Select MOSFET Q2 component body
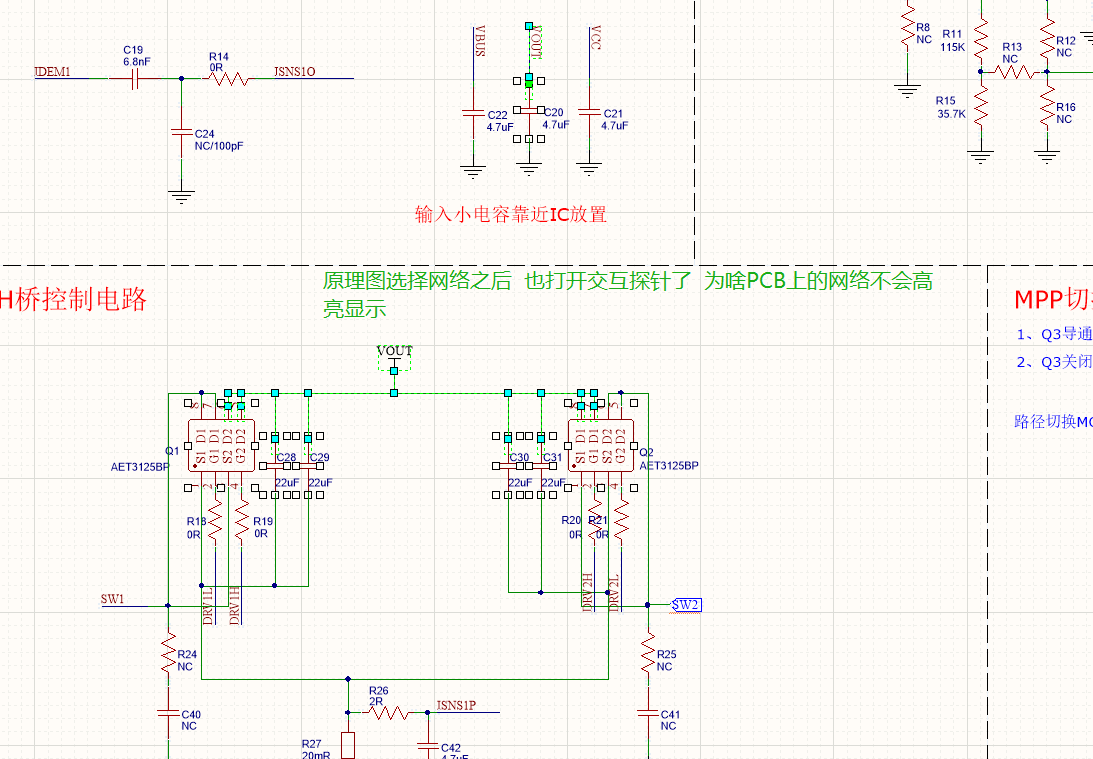 (x=601, y=445)
